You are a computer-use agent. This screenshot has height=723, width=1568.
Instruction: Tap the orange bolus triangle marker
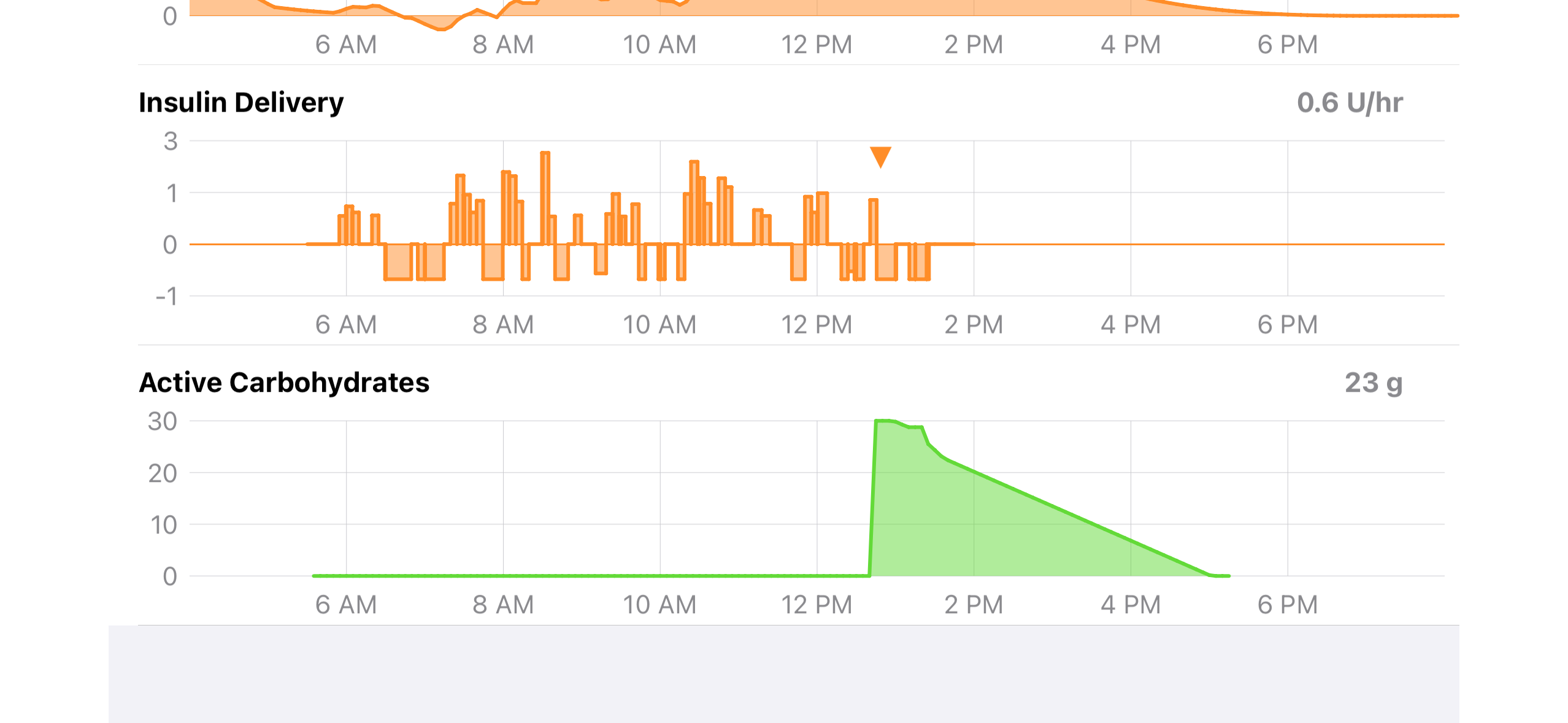[880, 156]
